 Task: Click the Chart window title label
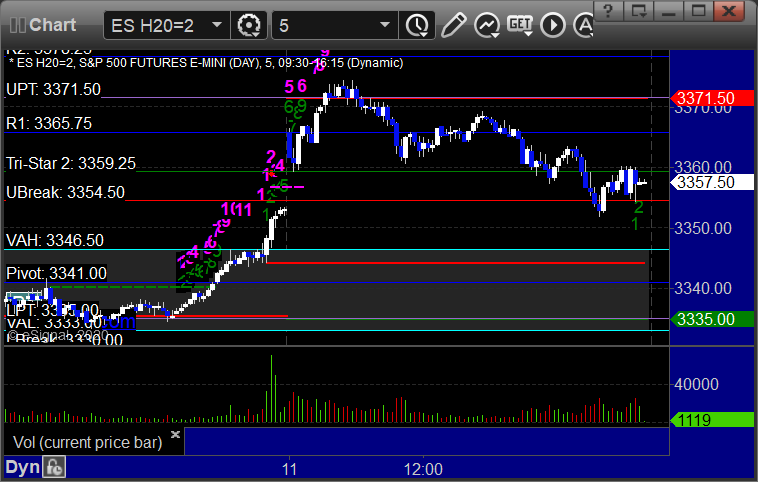click(x=53, y=25)
